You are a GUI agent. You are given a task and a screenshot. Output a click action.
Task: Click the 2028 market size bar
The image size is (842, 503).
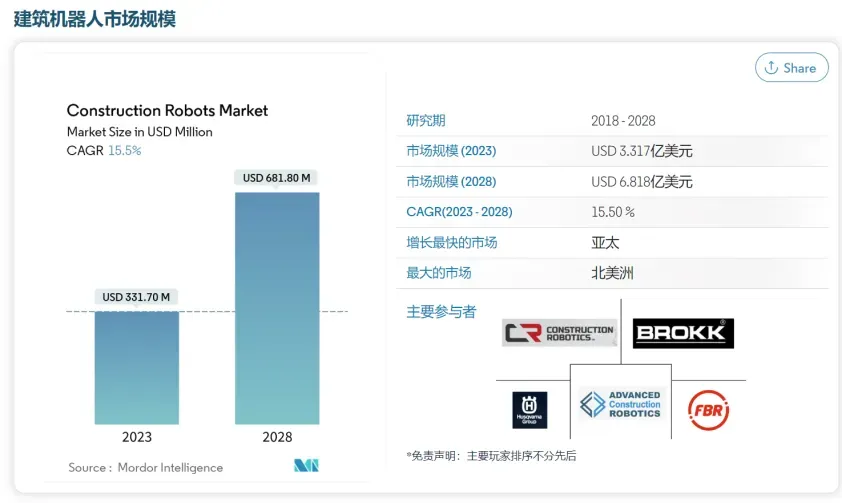click(x=277, y=308)
